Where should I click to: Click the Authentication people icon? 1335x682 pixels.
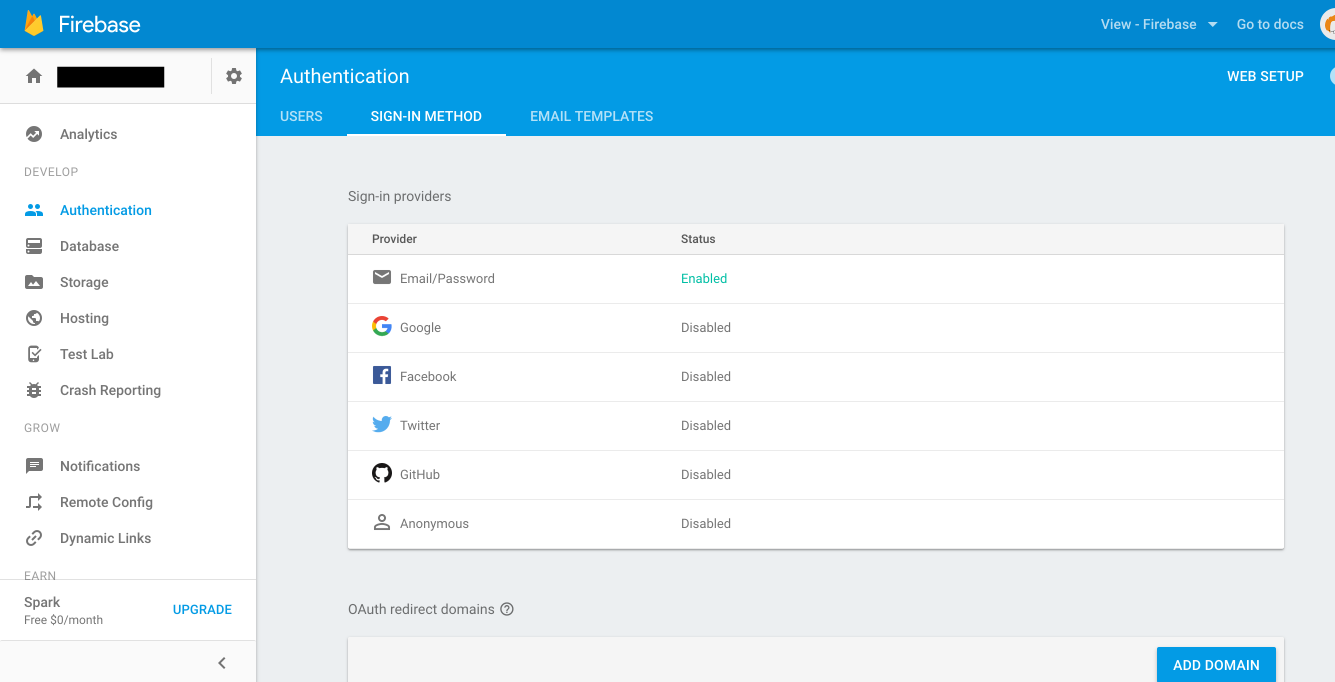[x=34, y=210]
